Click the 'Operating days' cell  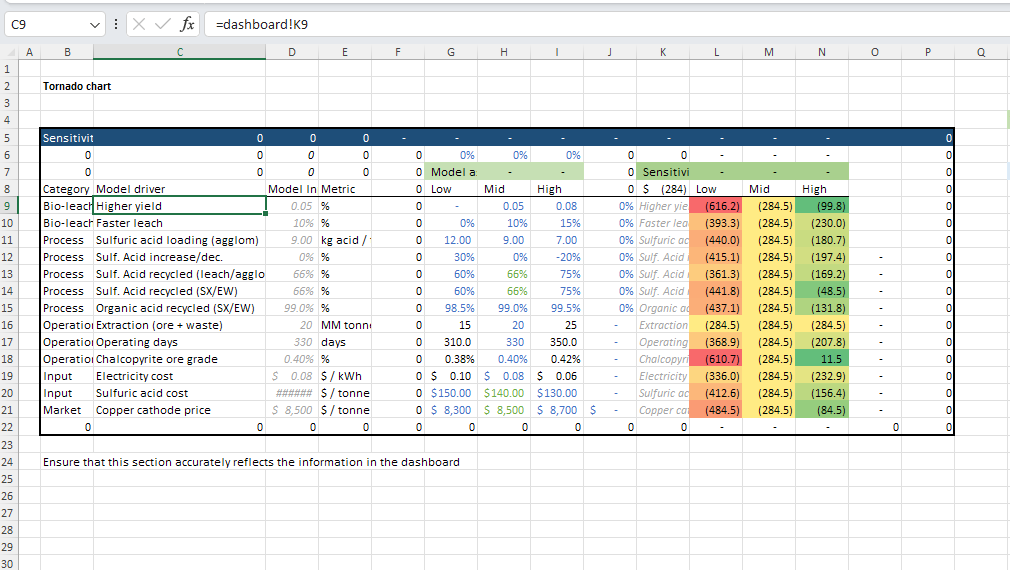point(180,342)
